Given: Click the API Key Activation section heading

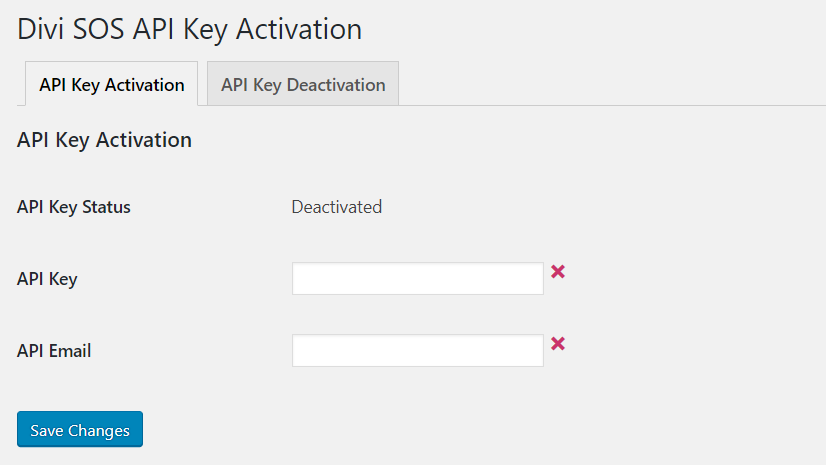Looking at the screenshot, I should 105,140.
